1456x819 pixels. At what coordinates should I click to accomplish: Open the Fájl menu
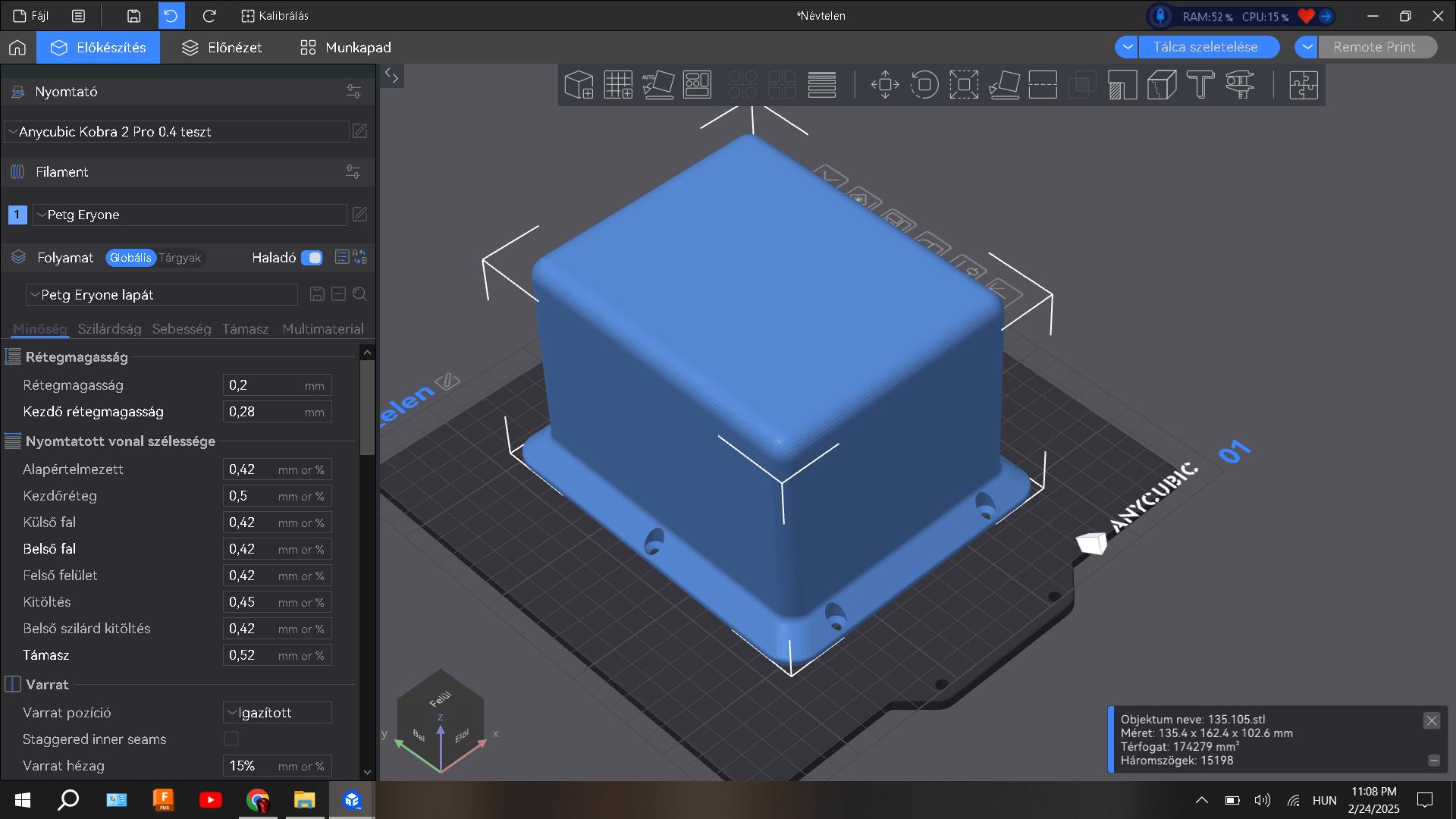(31, 16)
